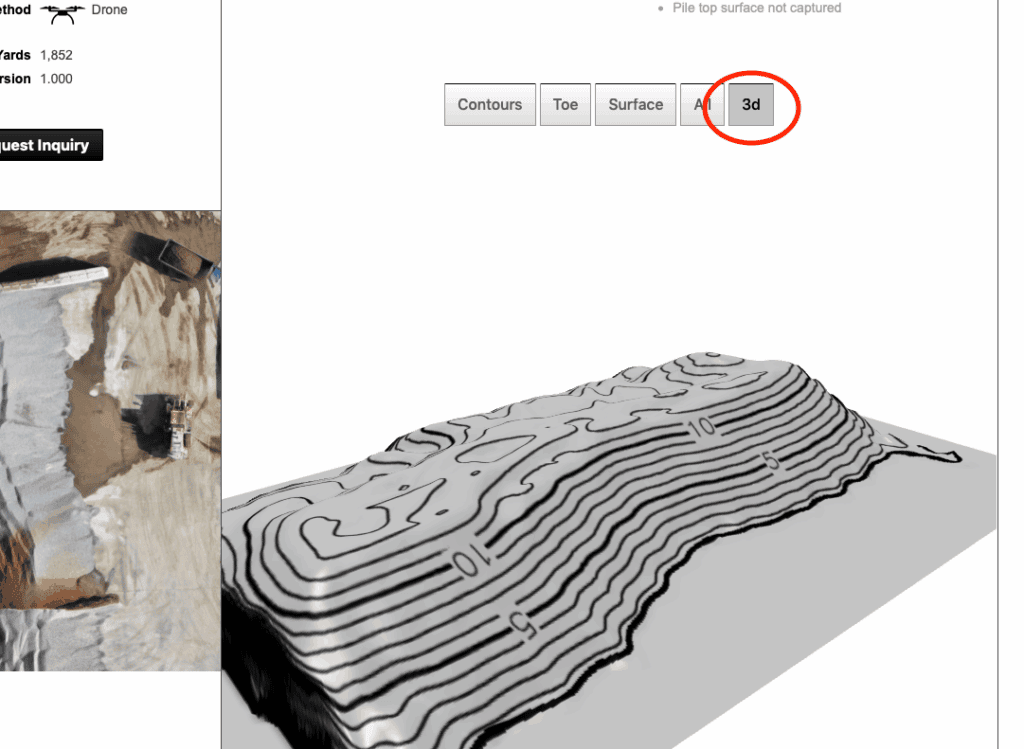Show the Surface view
1024x749 pixels.
(635, 104)
